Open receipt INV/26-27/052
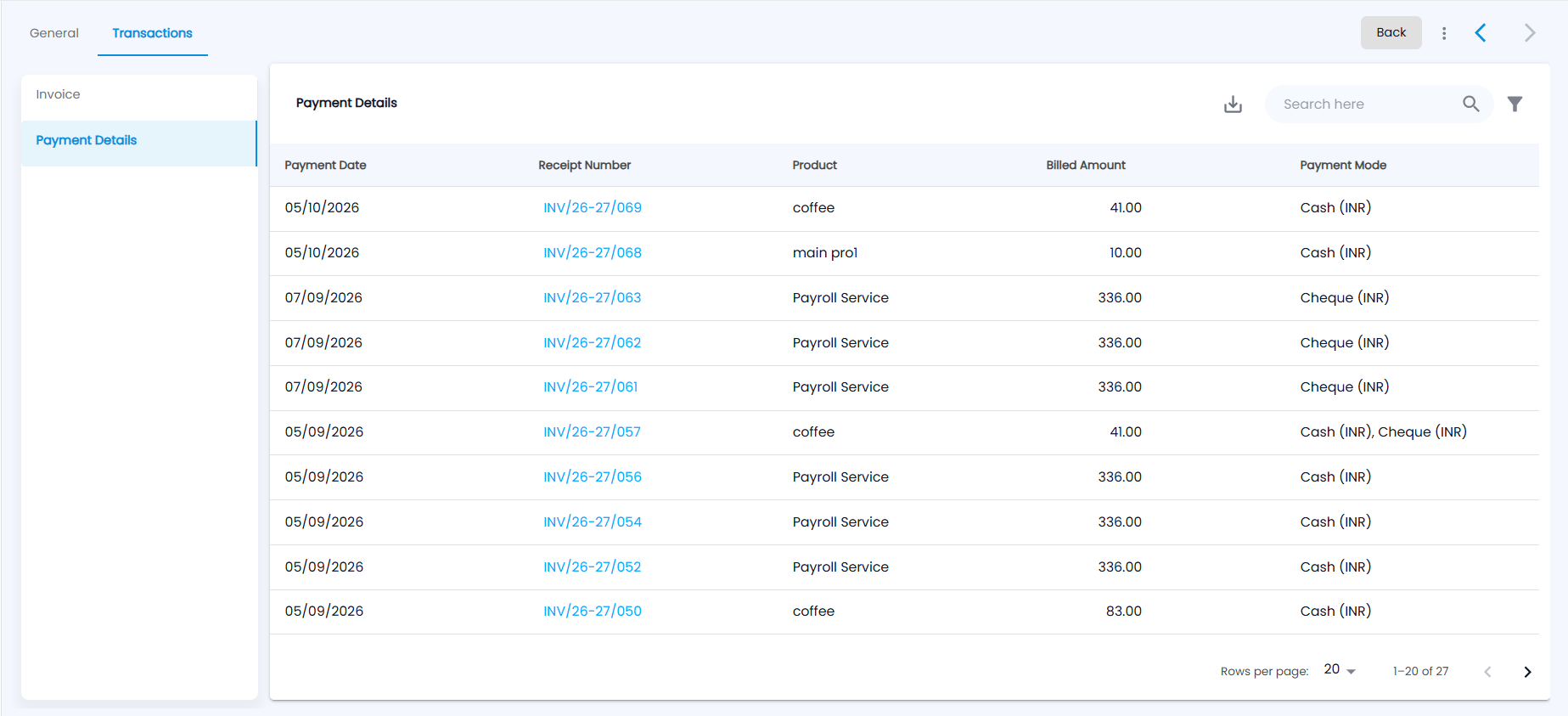The width and height of the screenshot is (1568, 716). coord(593,567)
